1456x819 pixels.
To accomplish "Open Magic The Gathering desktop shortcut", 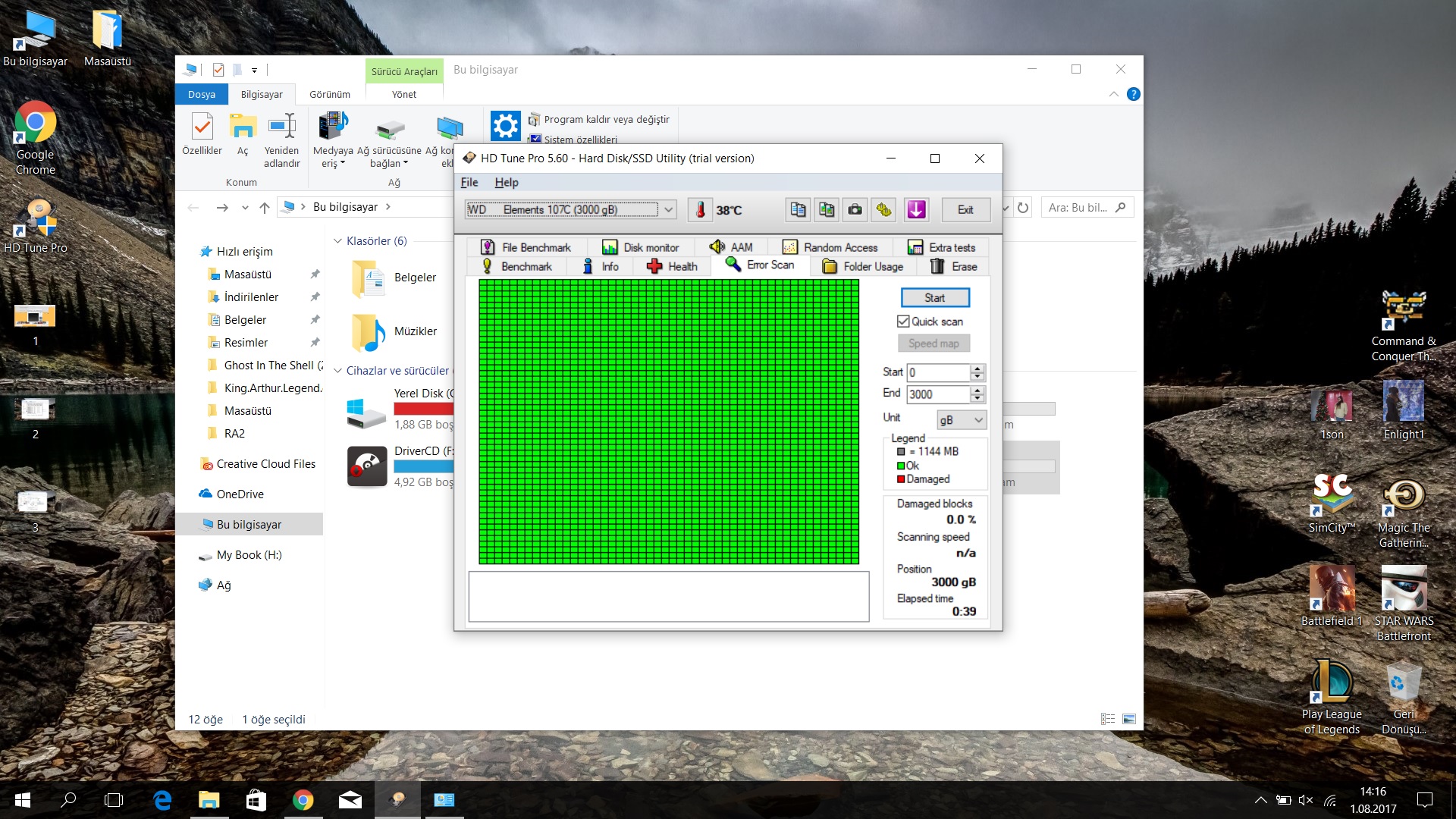I will pos(1404,512).
